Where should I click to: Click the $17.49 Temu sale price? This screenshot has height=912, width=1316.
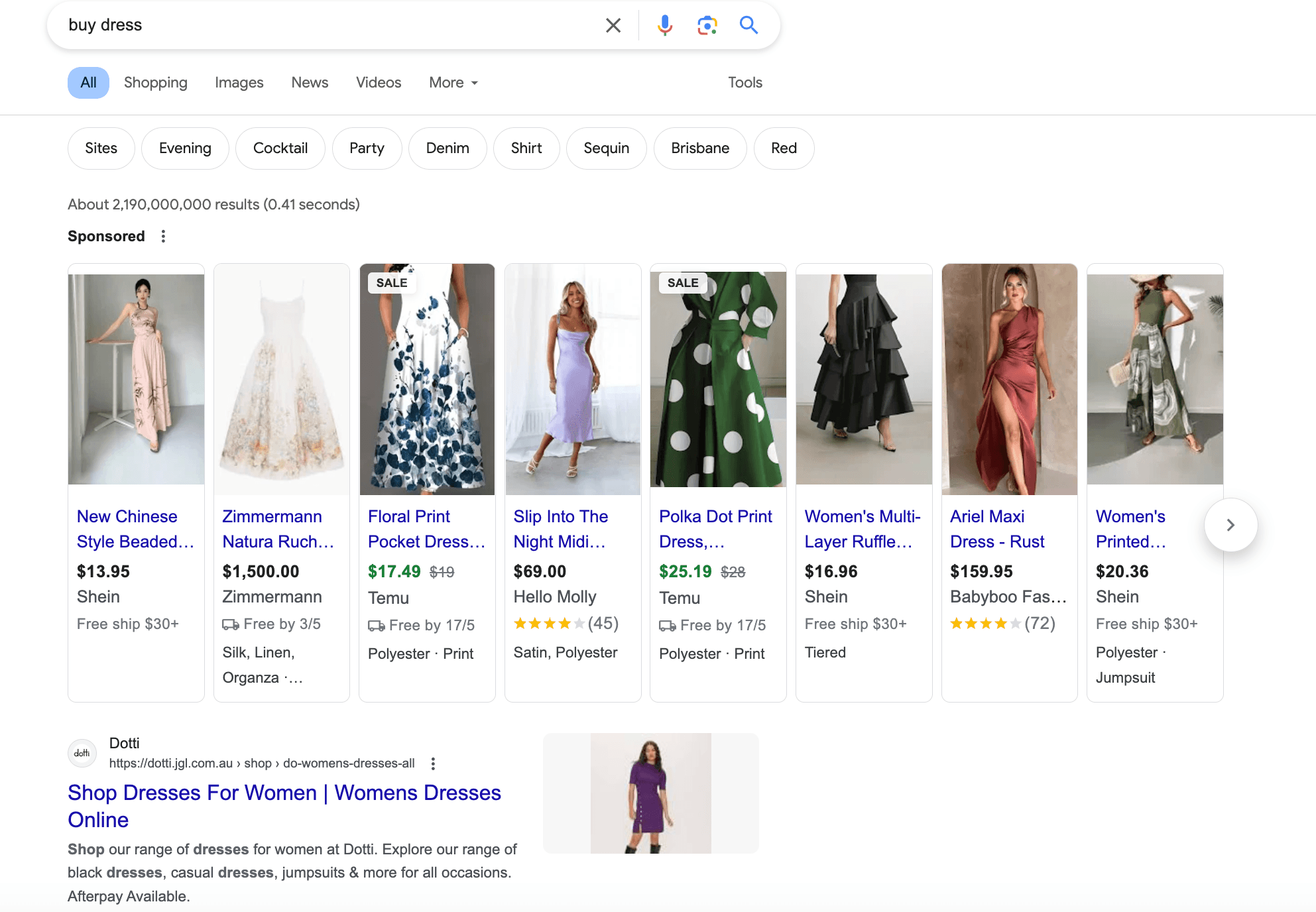pos(394,571)
